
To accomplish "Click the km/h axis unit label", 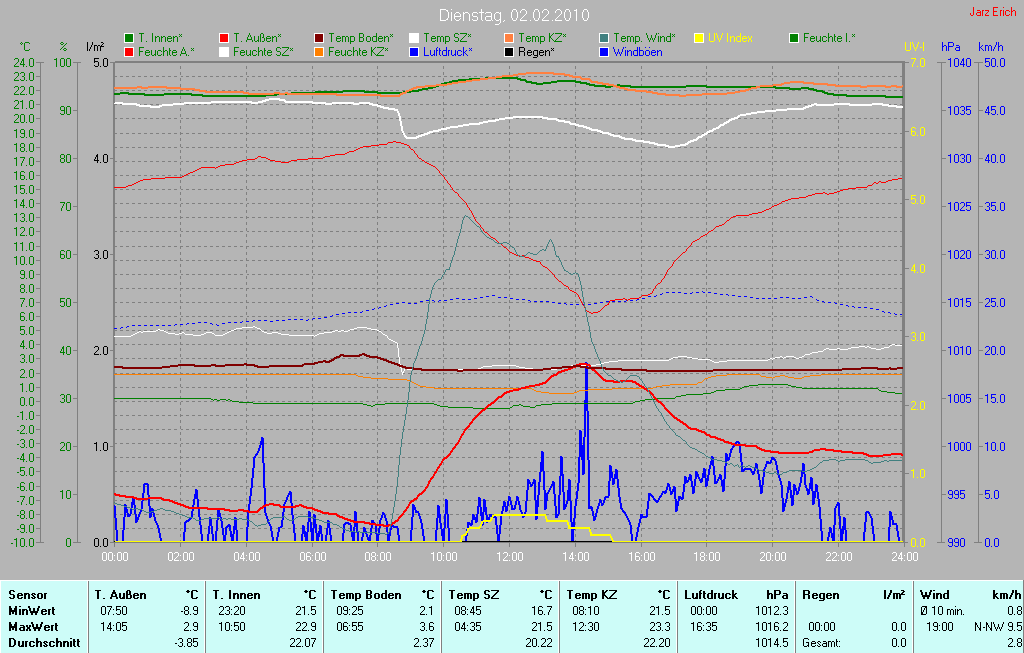I will click(990, 47).
